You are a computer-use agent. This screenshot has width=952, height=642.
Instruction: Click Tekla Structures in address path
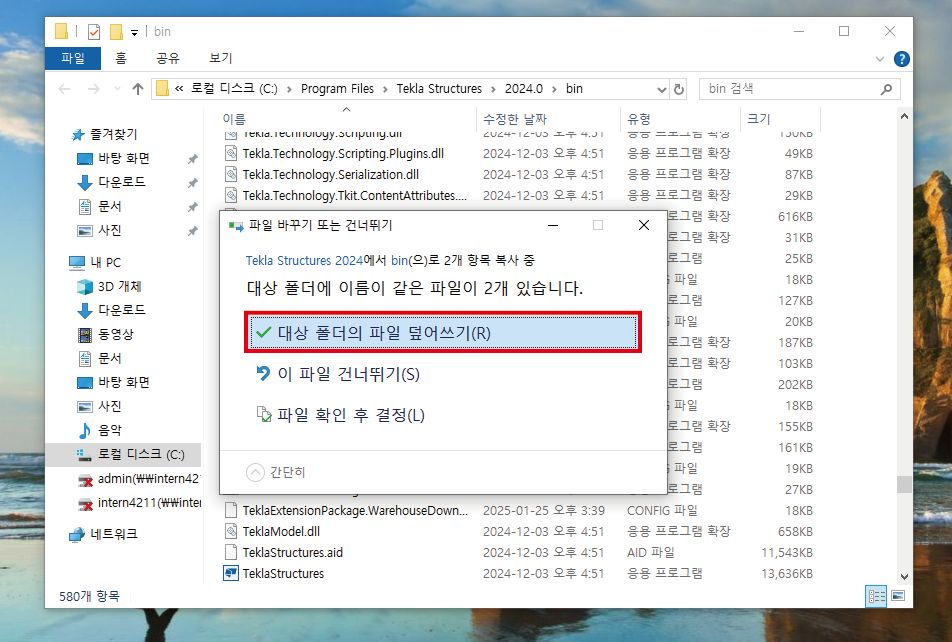(439, 89)
